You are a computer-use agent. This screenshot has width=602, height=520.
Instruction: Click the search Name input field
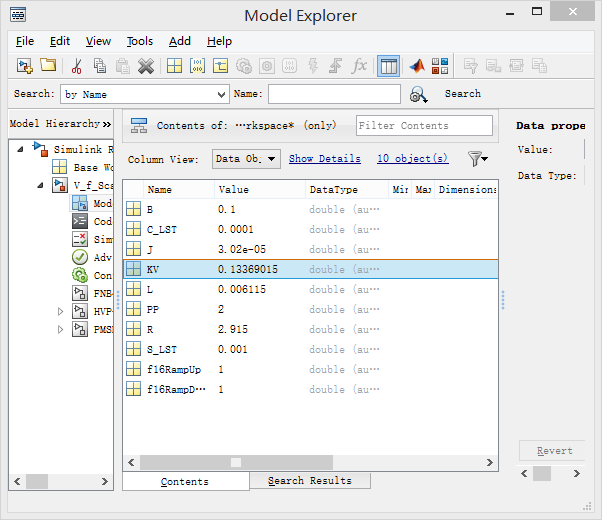pos(334,94)
